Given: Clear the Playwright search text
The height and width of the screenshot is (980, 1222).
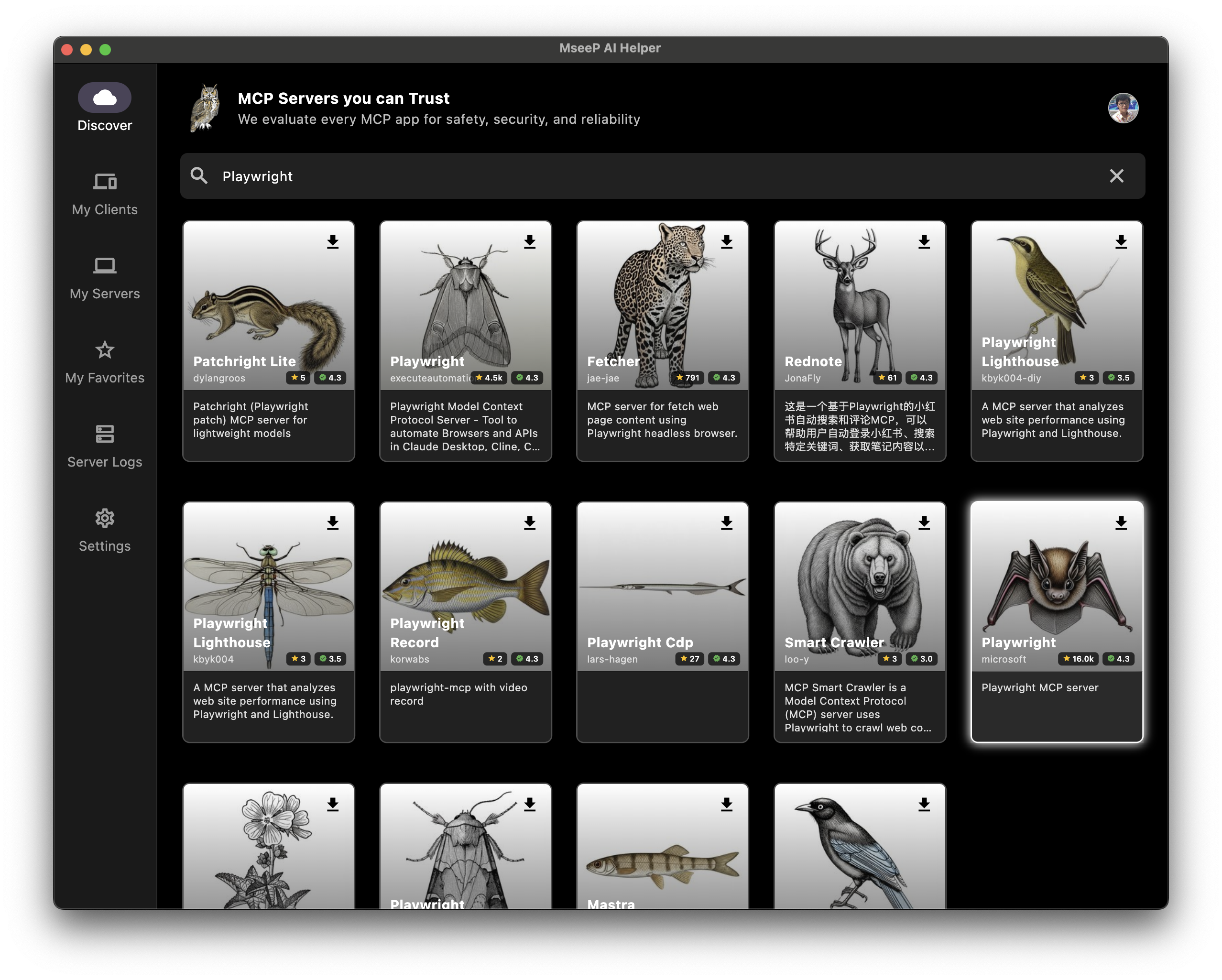Looking at the screenshot, I should [x=1116, y=176].
